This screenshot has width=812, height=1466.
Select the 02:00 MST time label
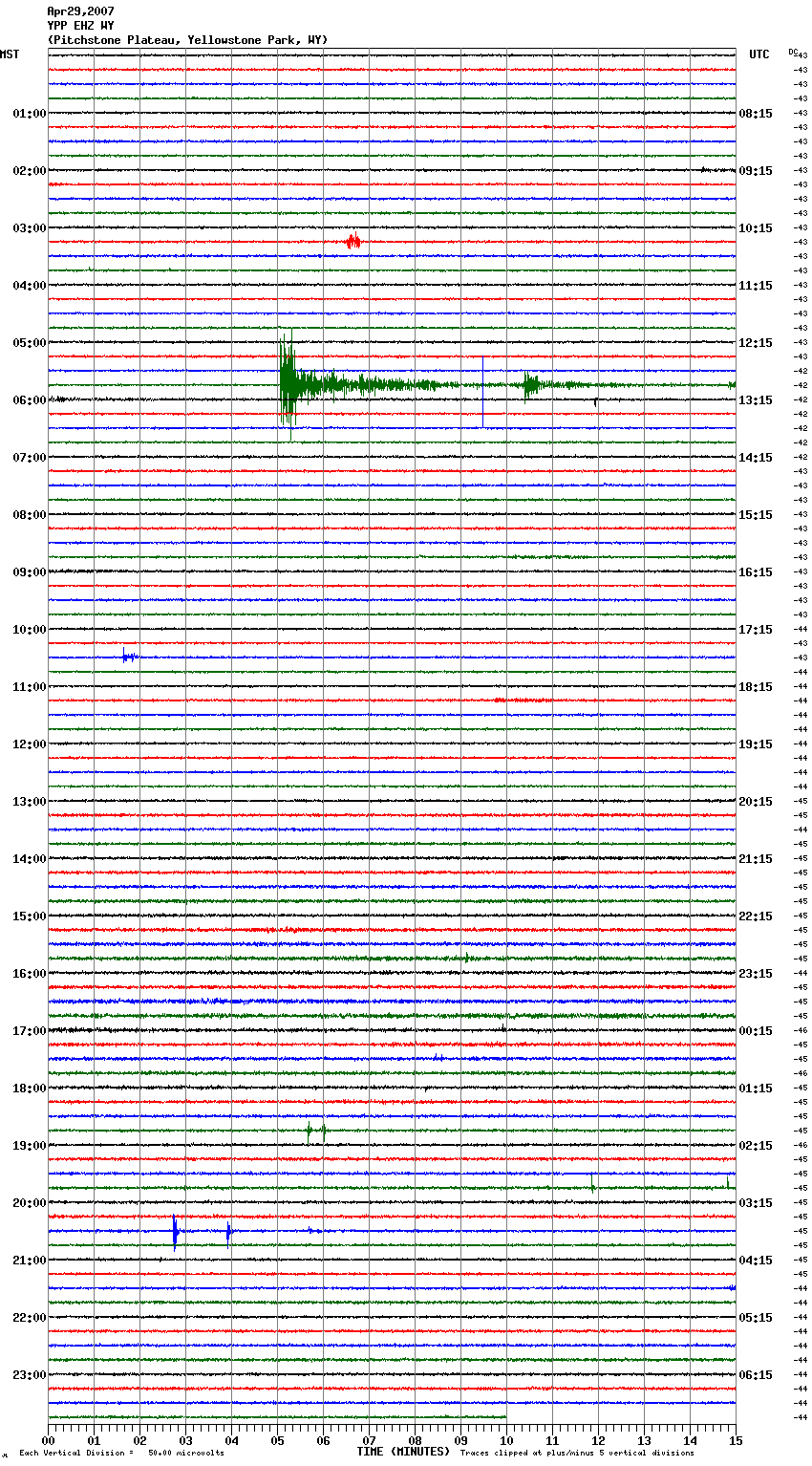[x=30, y=171]
